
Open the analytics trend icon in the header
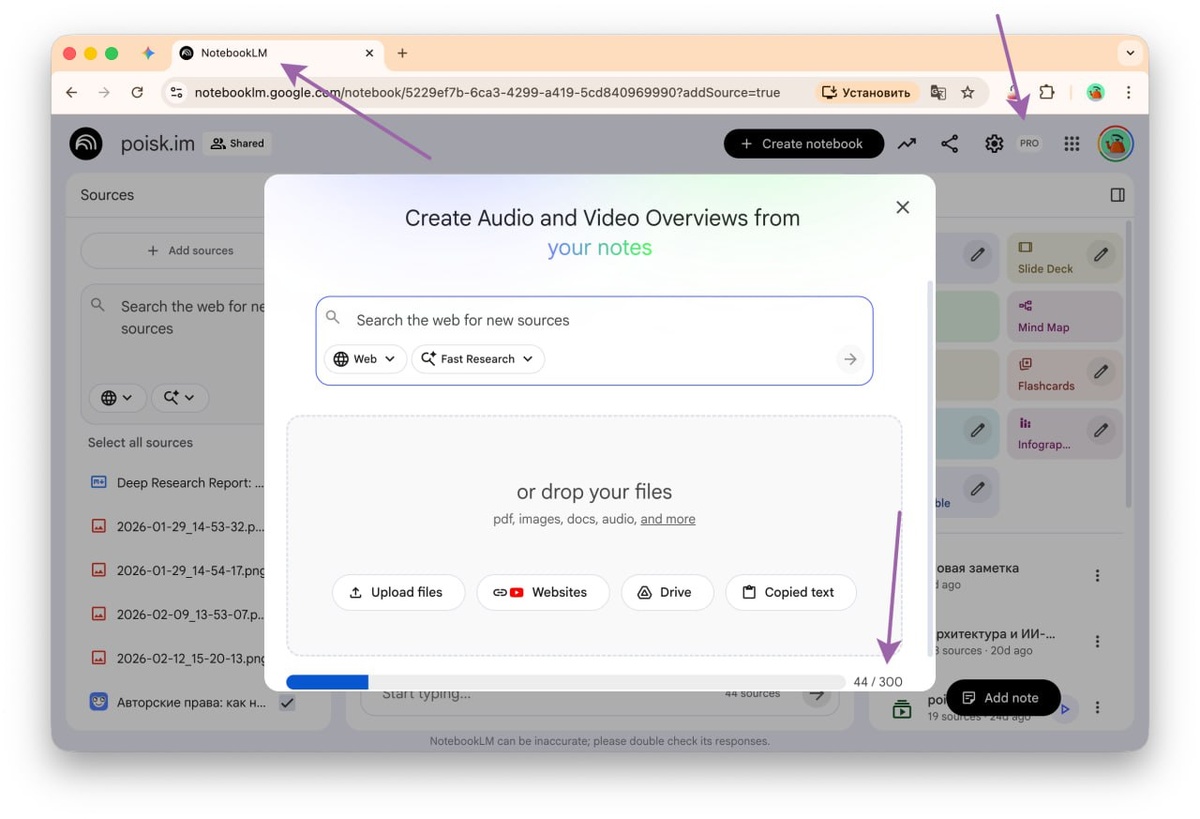(x=906, y=144)
